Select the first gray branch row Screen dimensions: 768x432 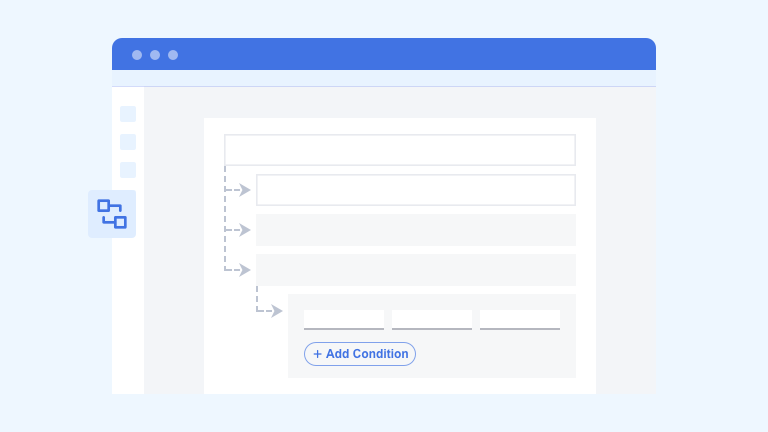tap(416, 230)
